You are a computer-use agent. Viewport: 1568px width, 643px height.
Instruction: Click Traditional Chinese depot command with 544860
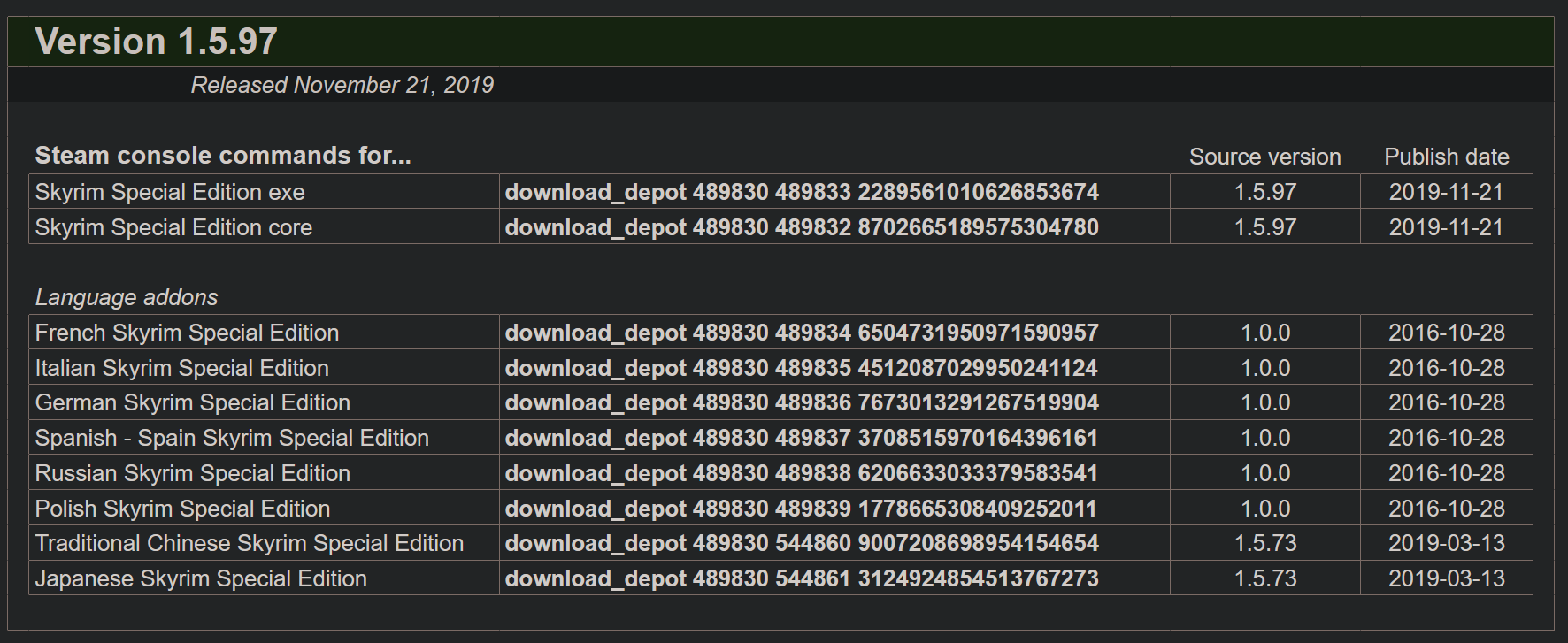click(x=802, y=543)
